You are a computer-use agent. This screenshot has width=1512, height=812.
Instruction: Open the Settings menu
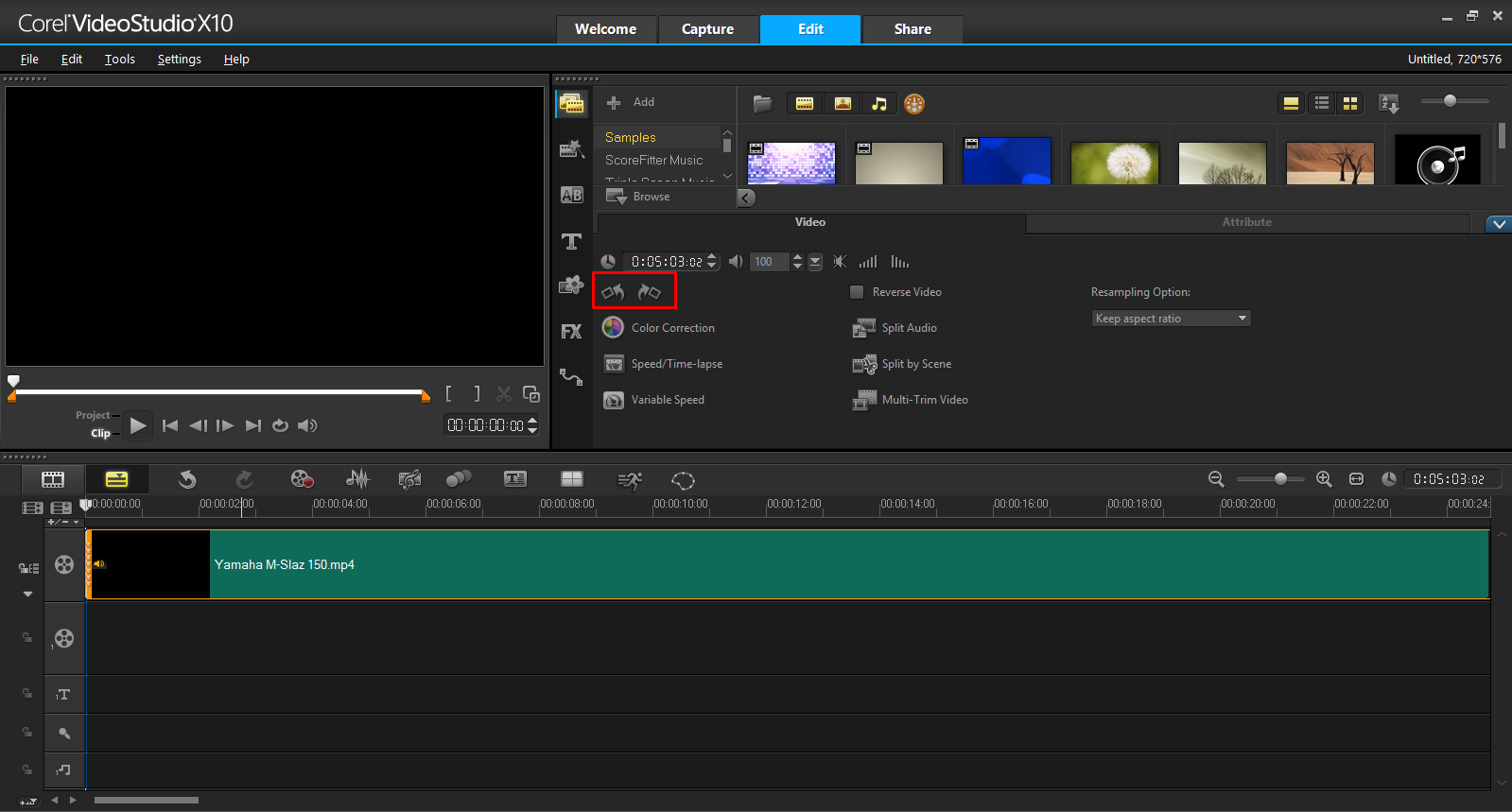tap(179, 59)
